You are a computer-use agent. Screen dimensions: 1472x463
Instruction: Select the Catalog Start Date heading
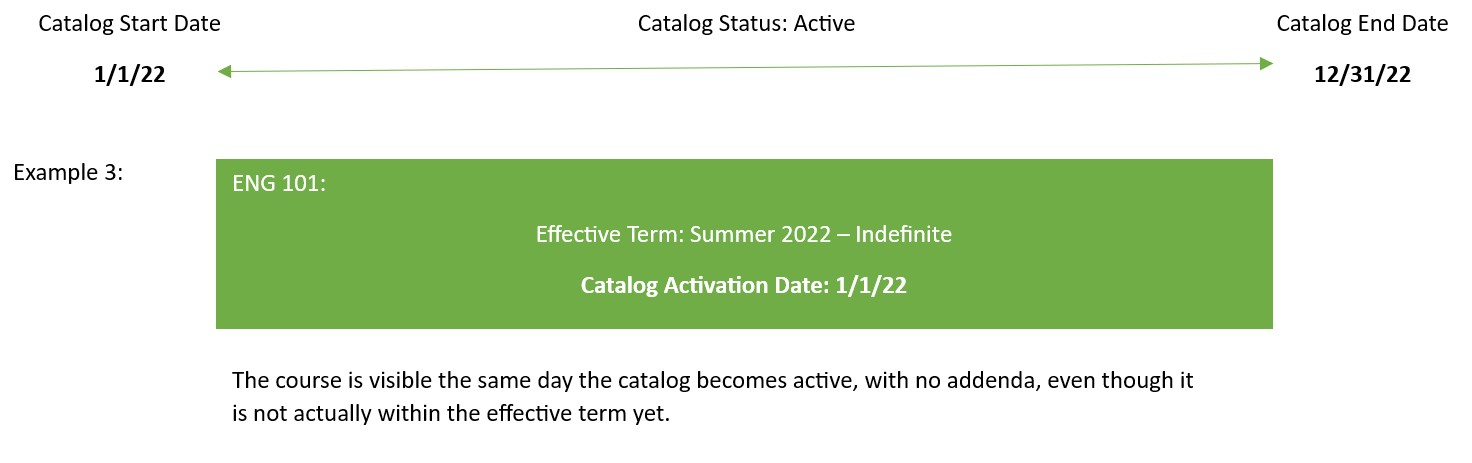pos(130,24)
